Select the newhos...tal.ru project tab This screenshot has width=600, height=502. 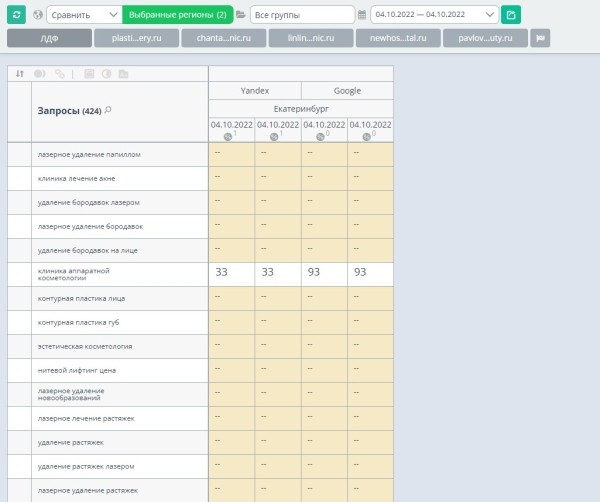click(398, 38)
